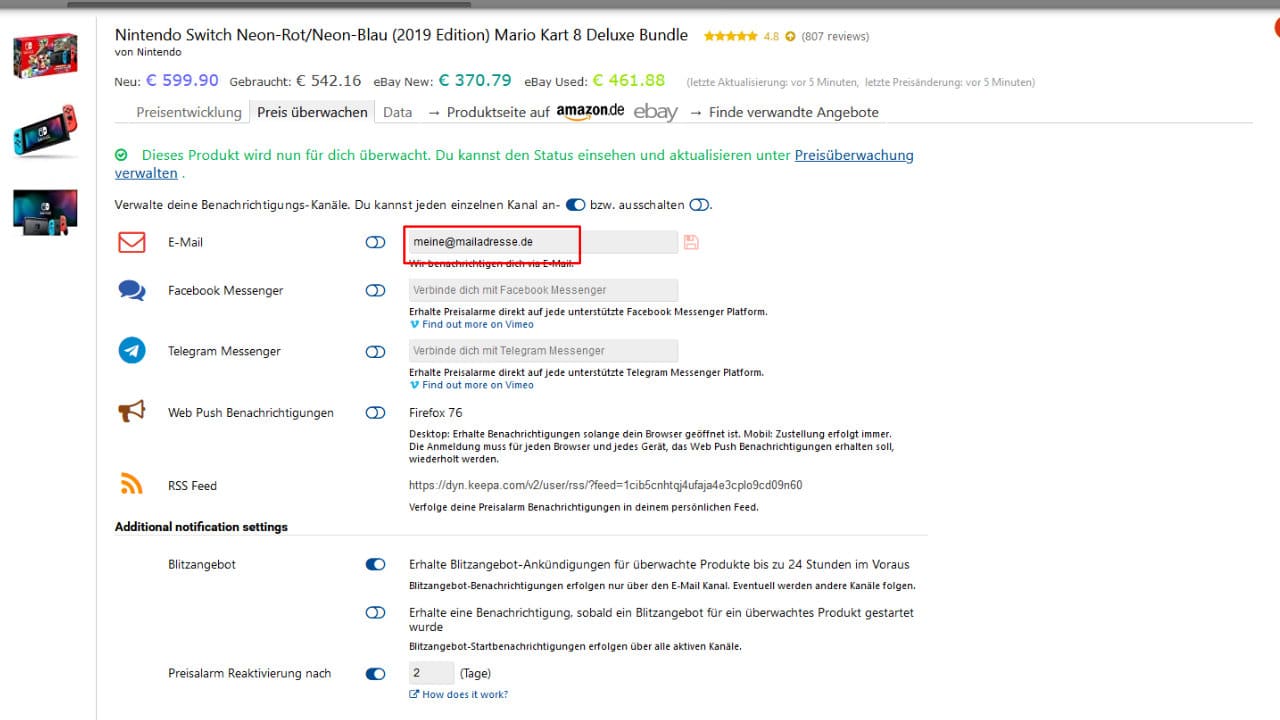
Task: Disable Blitzangebot announcements toggle
Action: click(x=375, y=564)
